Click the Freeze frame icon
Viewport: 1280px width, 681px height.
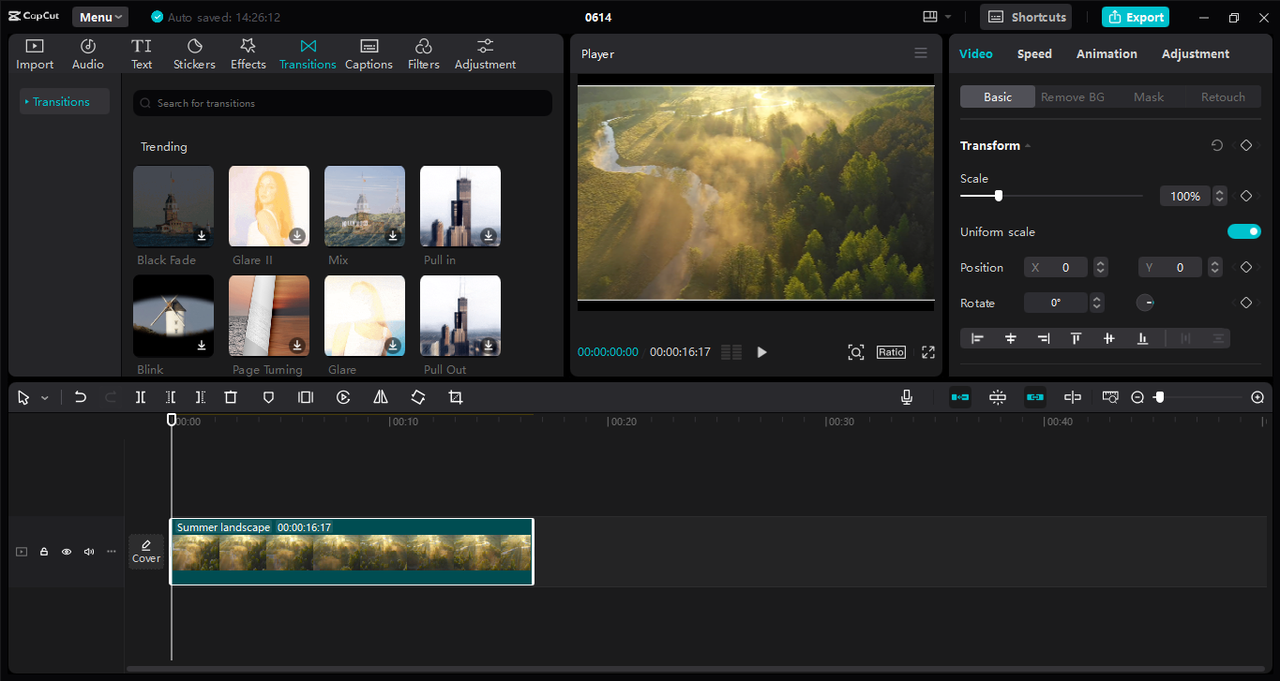pyautogui.click(x=305, y=397)
